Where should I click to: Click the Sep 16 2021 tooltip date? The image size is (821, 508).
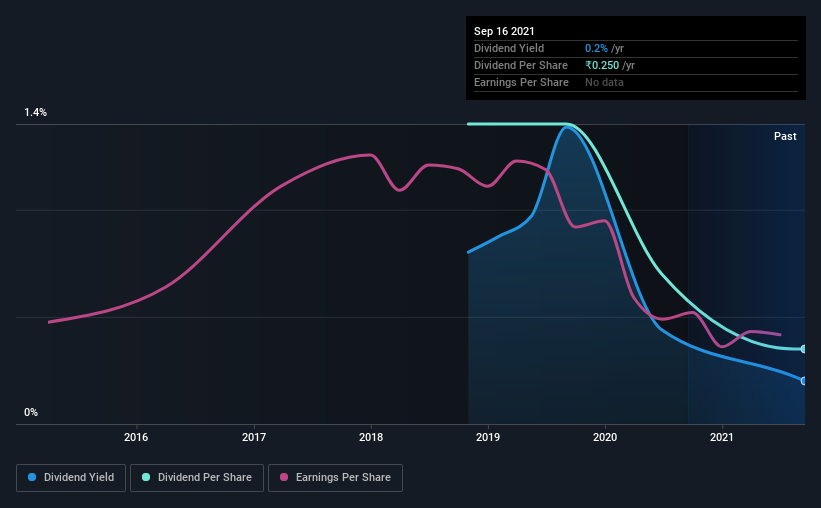[504, 31]
